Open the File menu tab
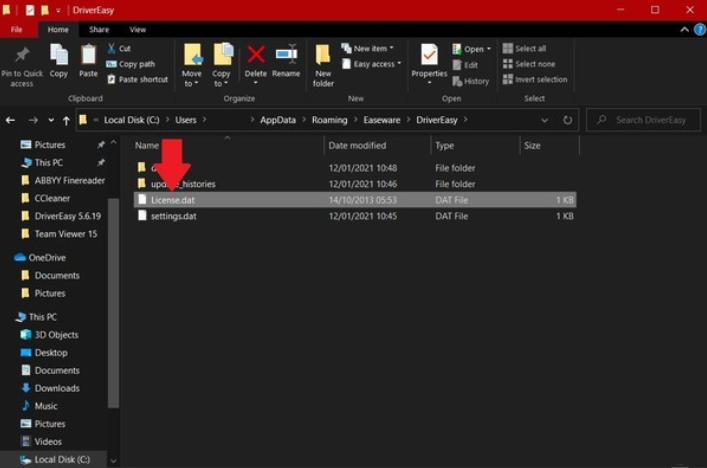Image resolution: width=707 pixels, height=468 pixels. (x=17, y=29)
